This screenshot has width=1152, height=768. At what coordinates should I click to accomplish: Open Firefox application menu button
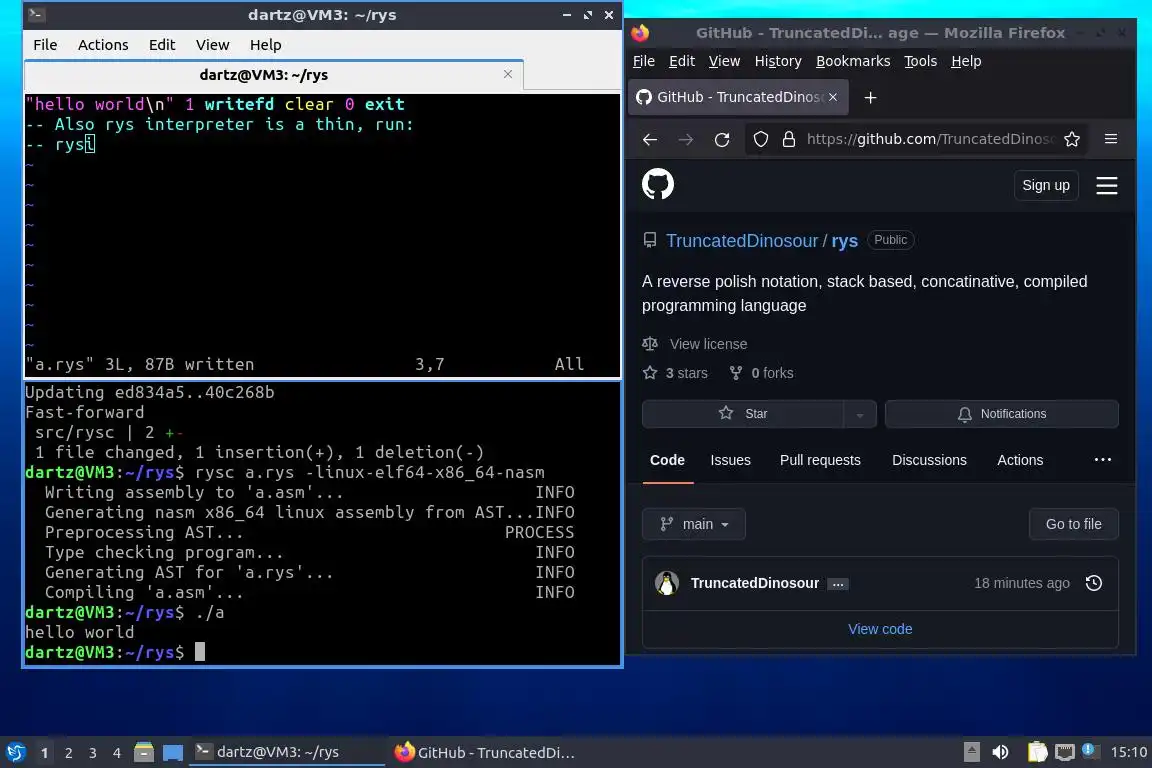point(1111,139)
